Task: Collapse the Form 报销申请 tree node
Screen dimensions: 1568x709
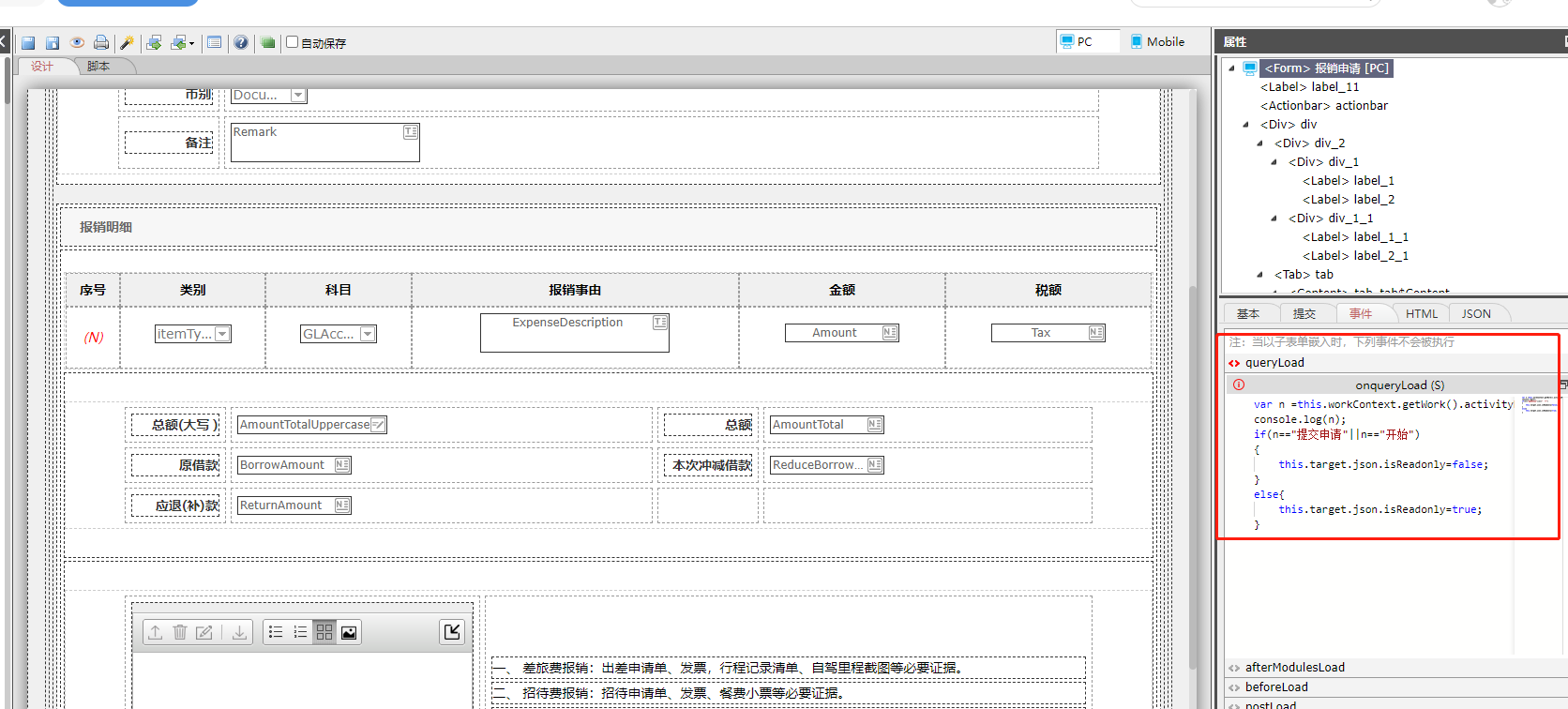Action: click(x=1231, y=68)
